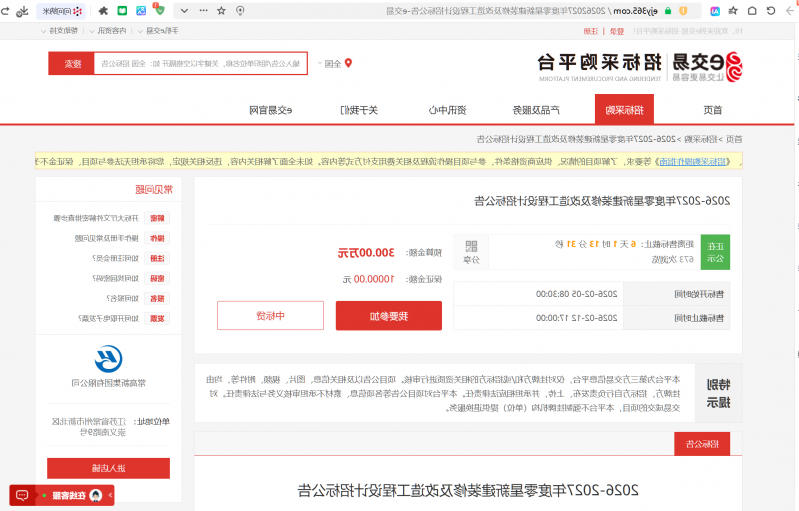
Task: Open the puzzle-piece extensions icon
Action: (103, 11)
